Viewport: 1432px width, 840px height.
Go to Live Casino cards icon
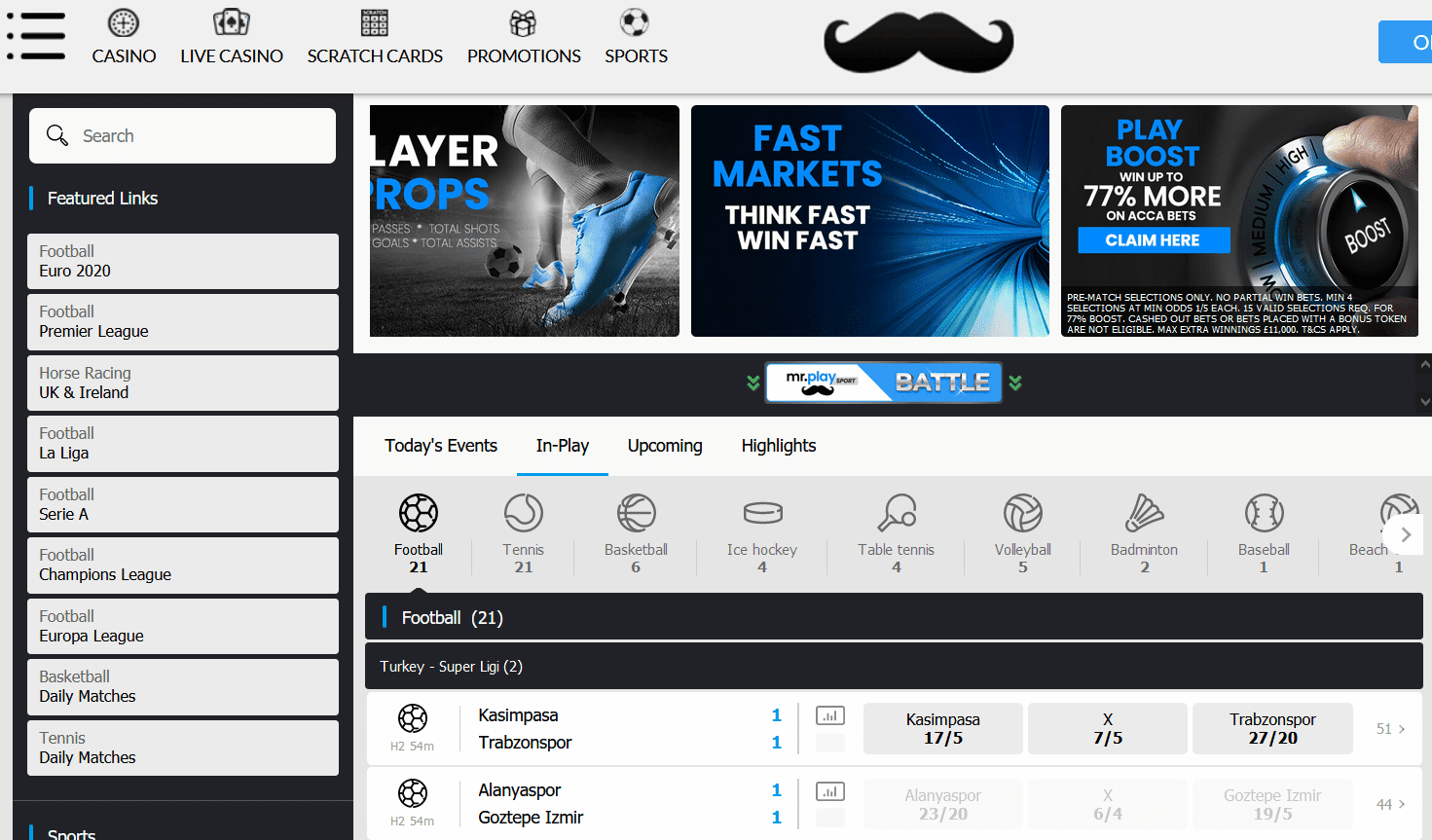232,23
